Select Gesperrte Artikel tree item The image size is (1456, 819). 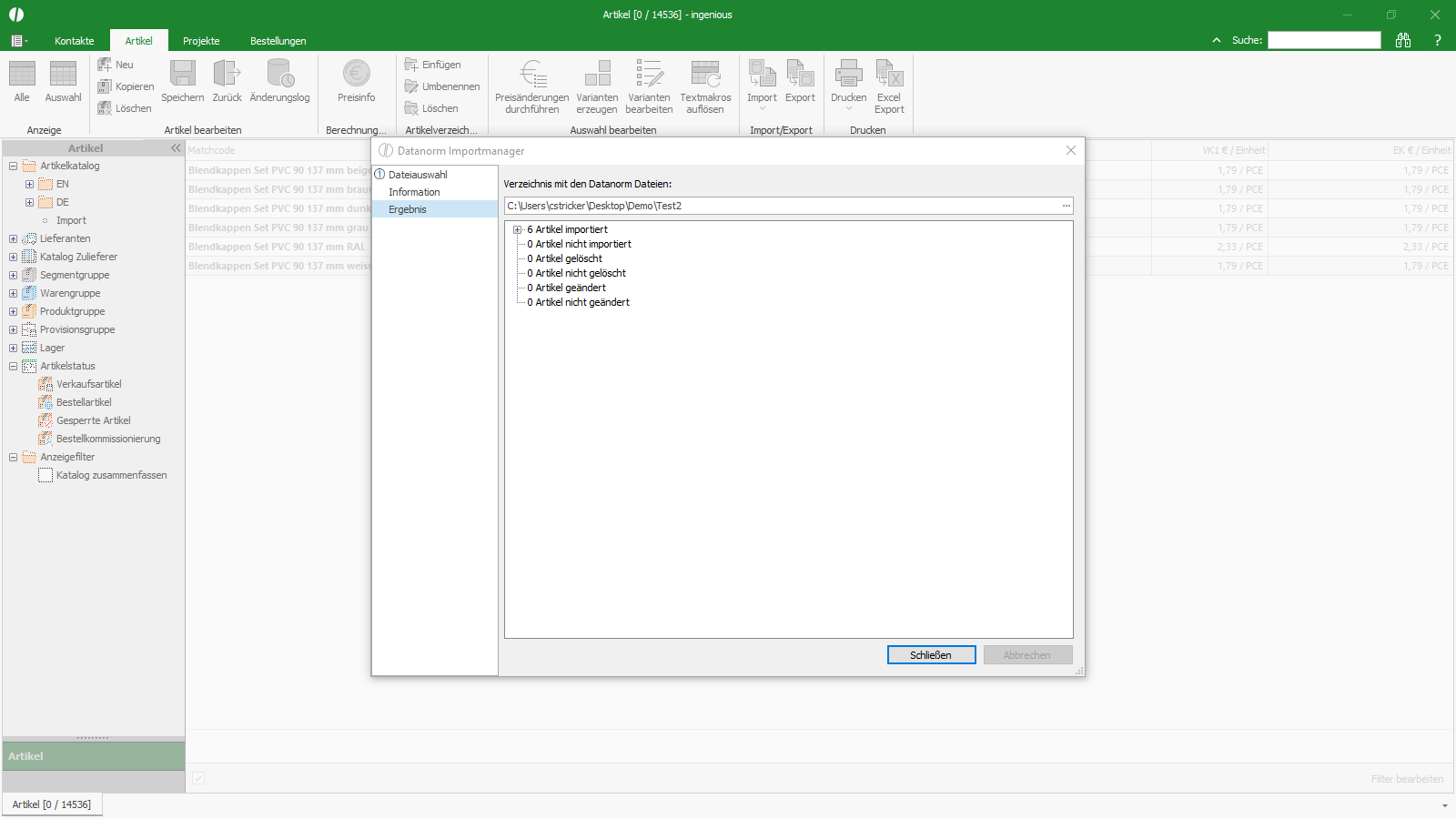tap(93, 420)
